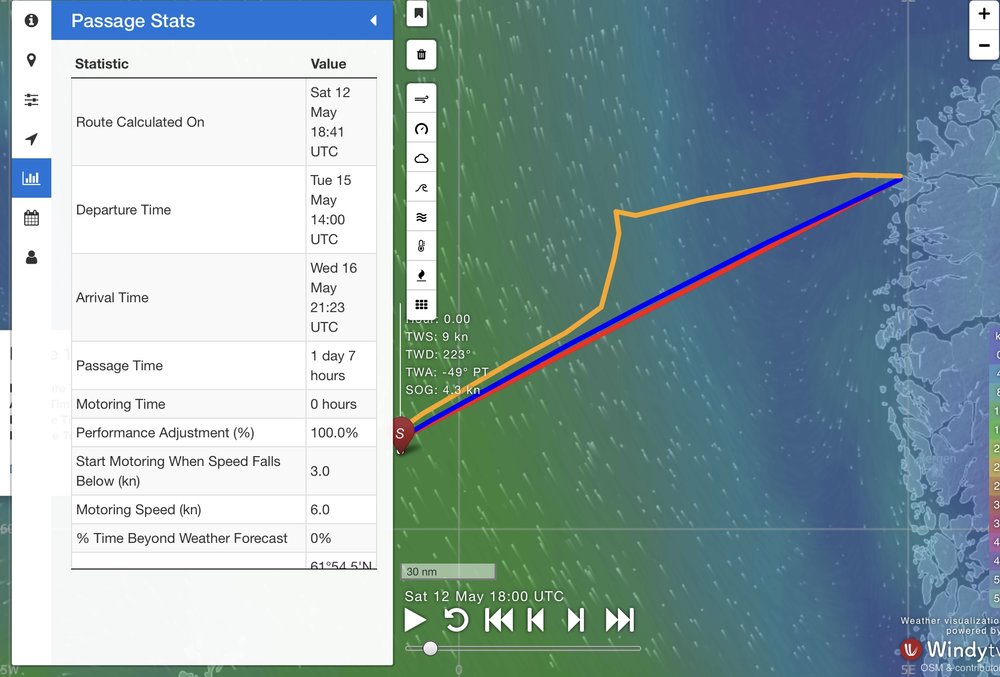Select the Passage Time row label

click(119, 365)
